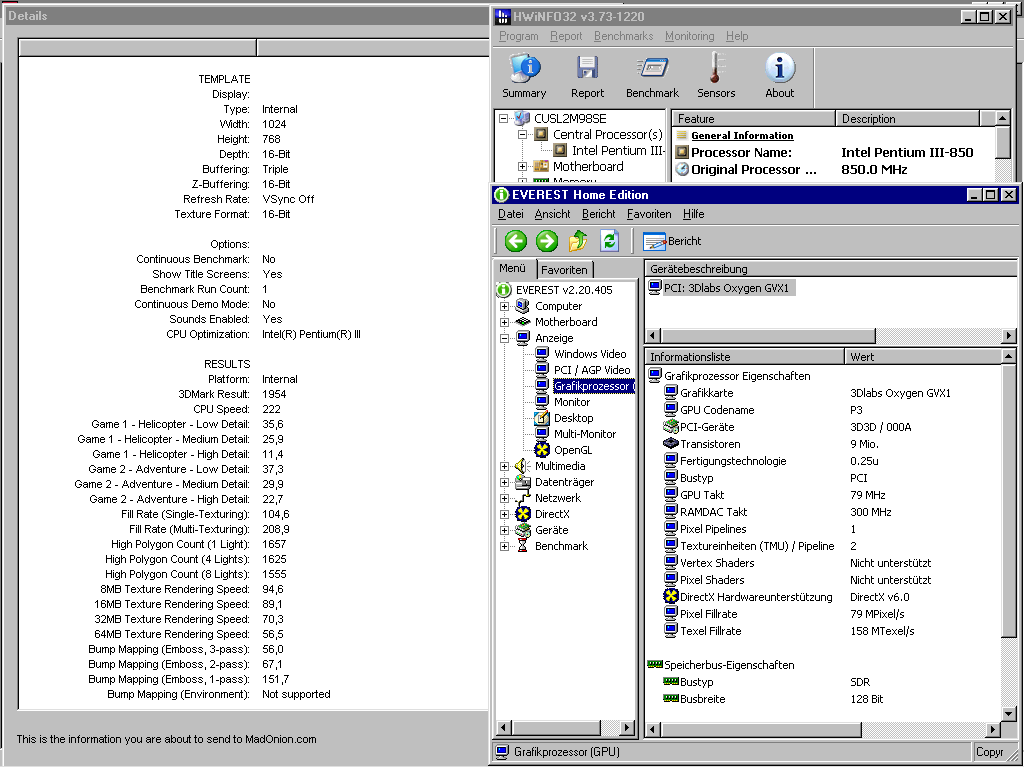Expand Computer node in EVEREST tree

[504, 306]
